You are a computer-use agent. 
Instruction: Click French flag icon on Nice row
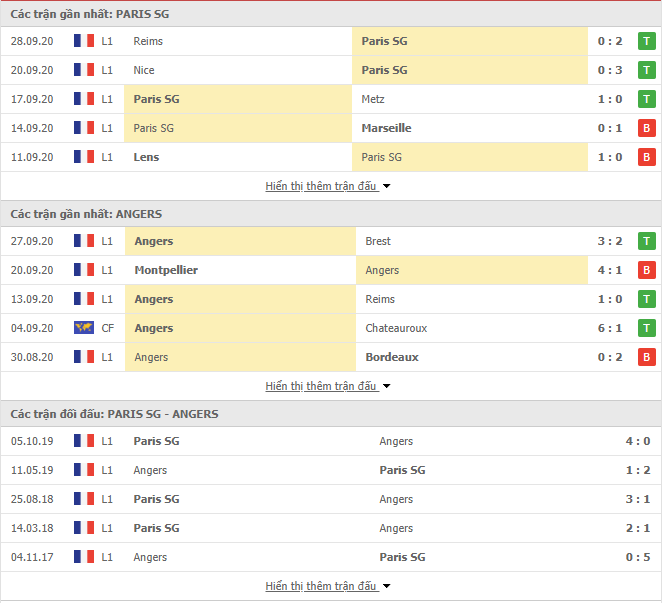click(84, 70)
